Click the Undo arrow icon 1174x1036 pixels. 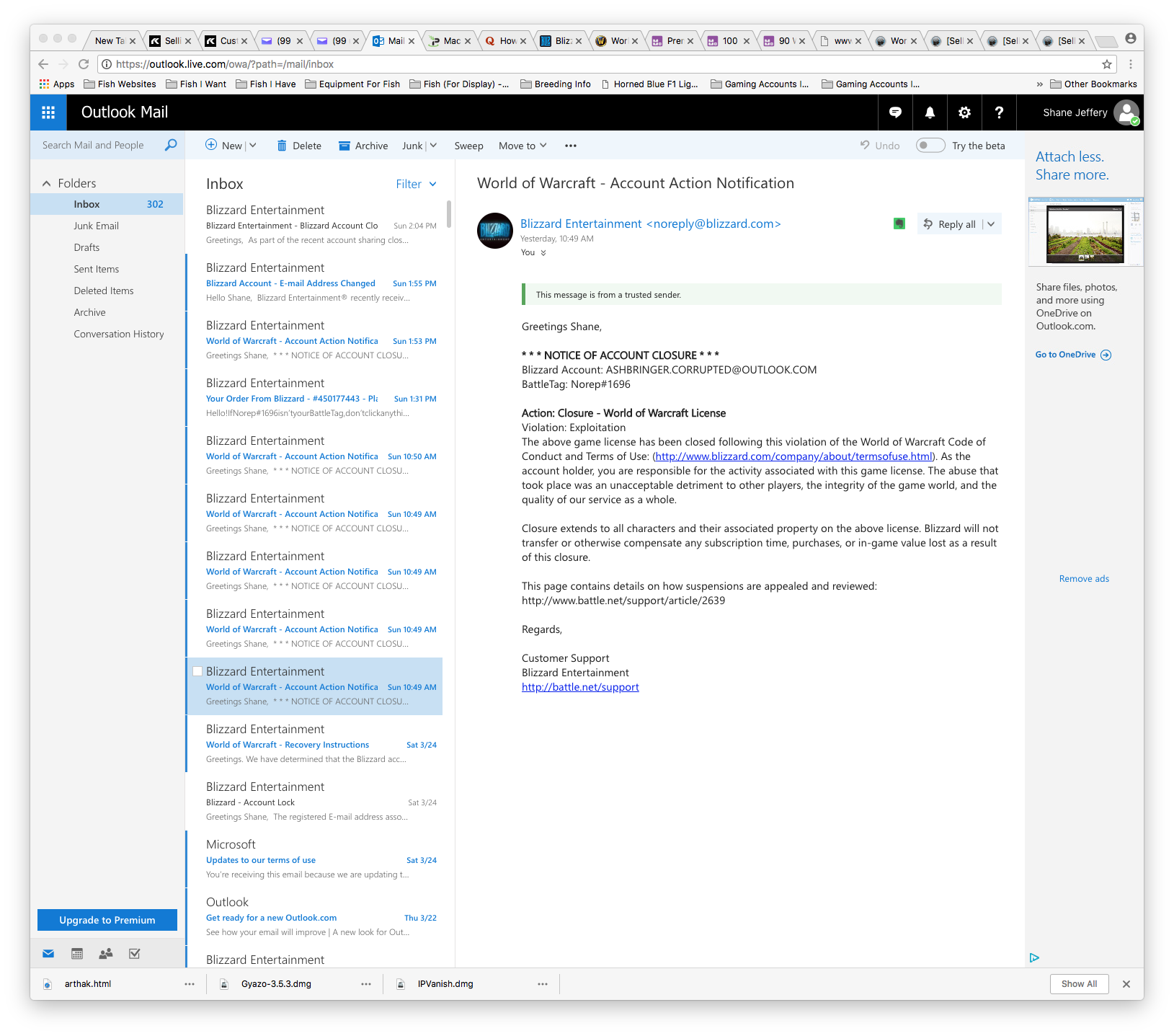865,145
